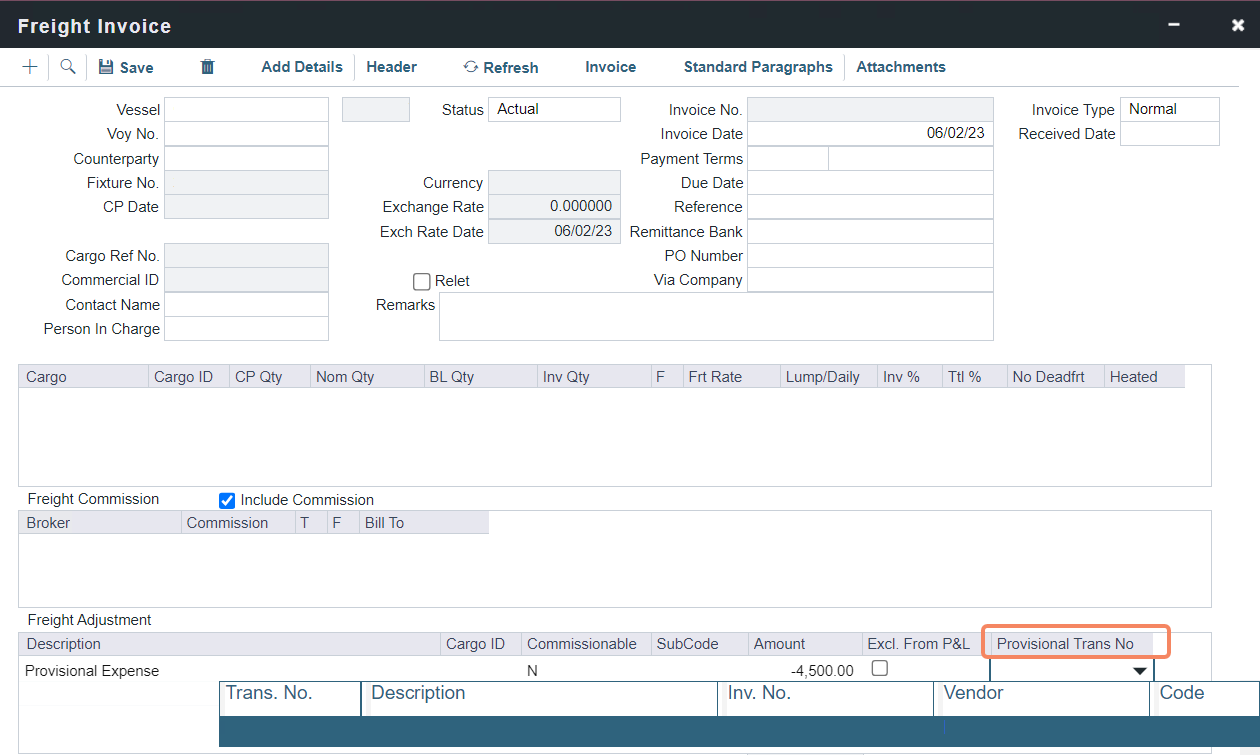The height and width of the screenshot is (755, 1260).
Task: Click the Vessel input field
Action: (246, 109)
